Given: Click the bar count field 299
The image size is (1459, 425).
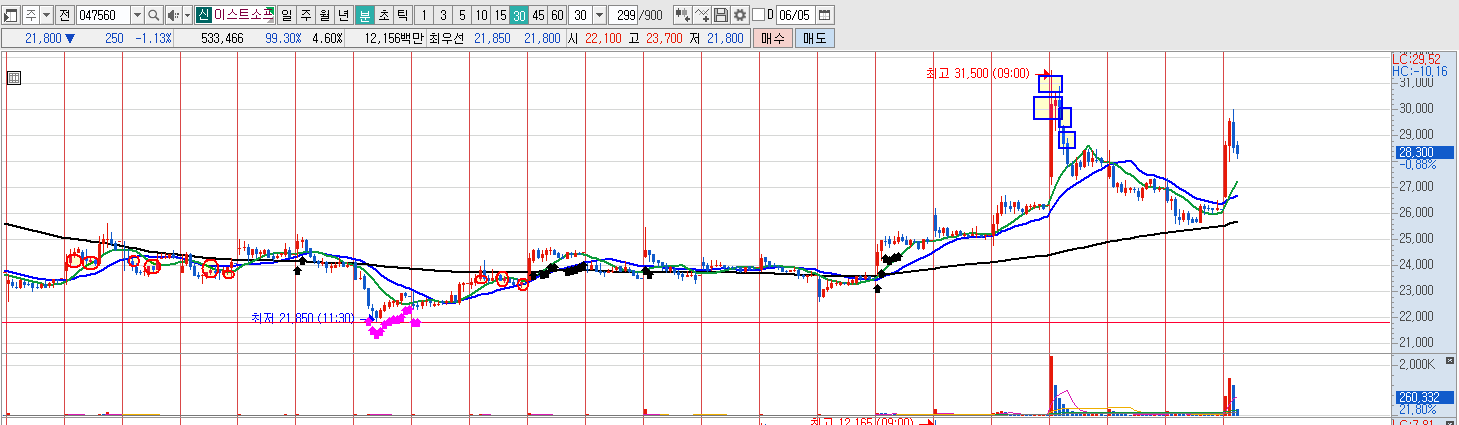Looking at the screenshot, I should tap(623, 15).
